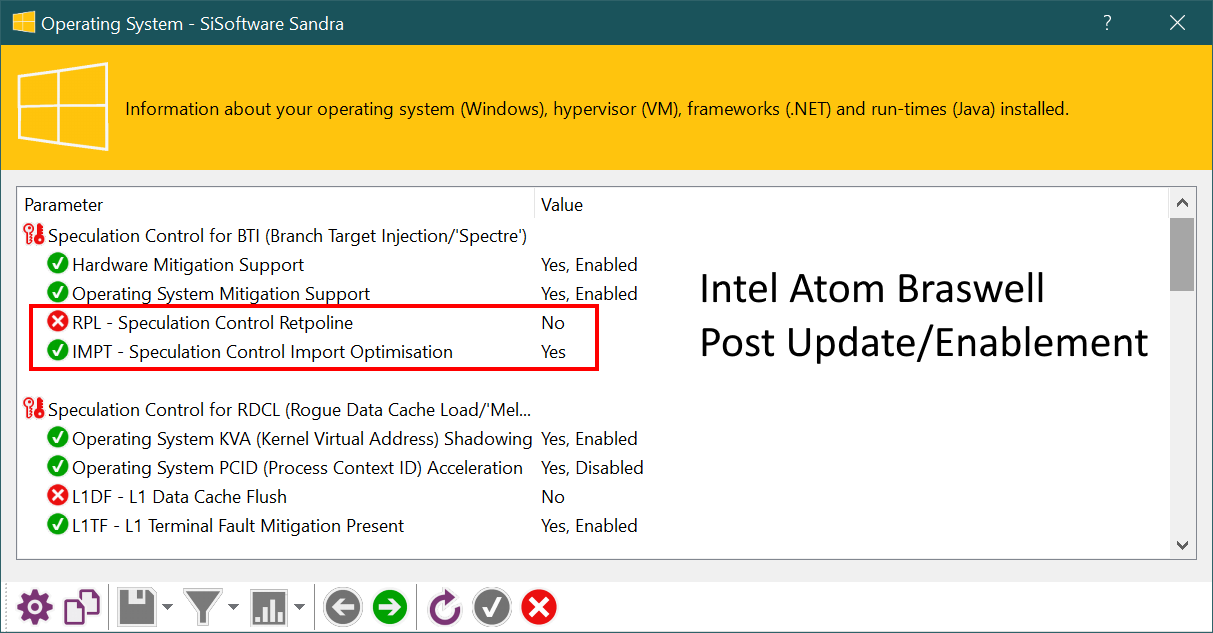Image resolution: width=1213 pixels, height=633 pixels.
Task: Click the scrollbar down arrow
Action: pyautogui.click(x=1182, y=545)
